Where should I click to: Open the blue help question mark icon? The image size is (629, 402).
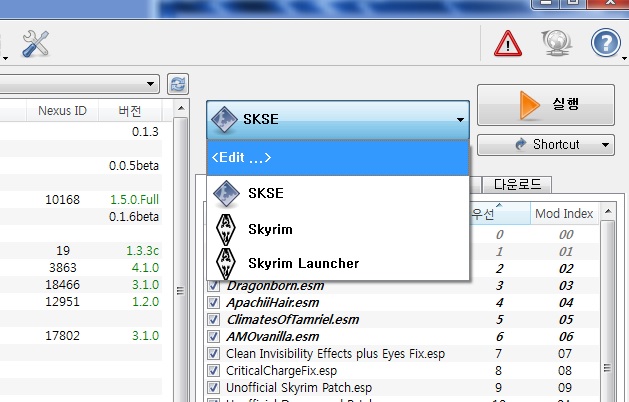605,43
